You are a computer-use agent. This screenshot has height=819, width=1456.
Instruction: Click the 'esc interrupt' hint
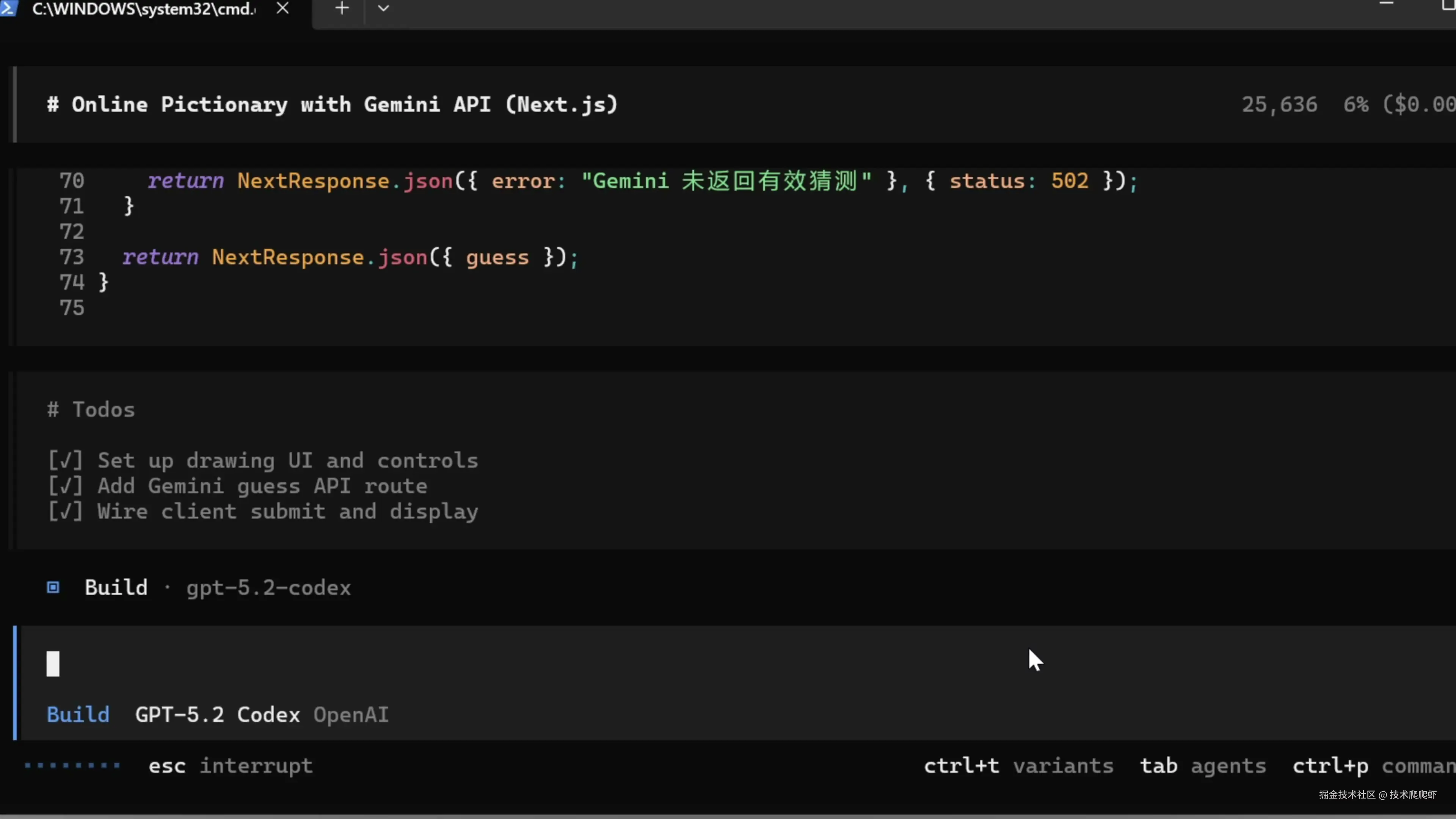point(231,766)
